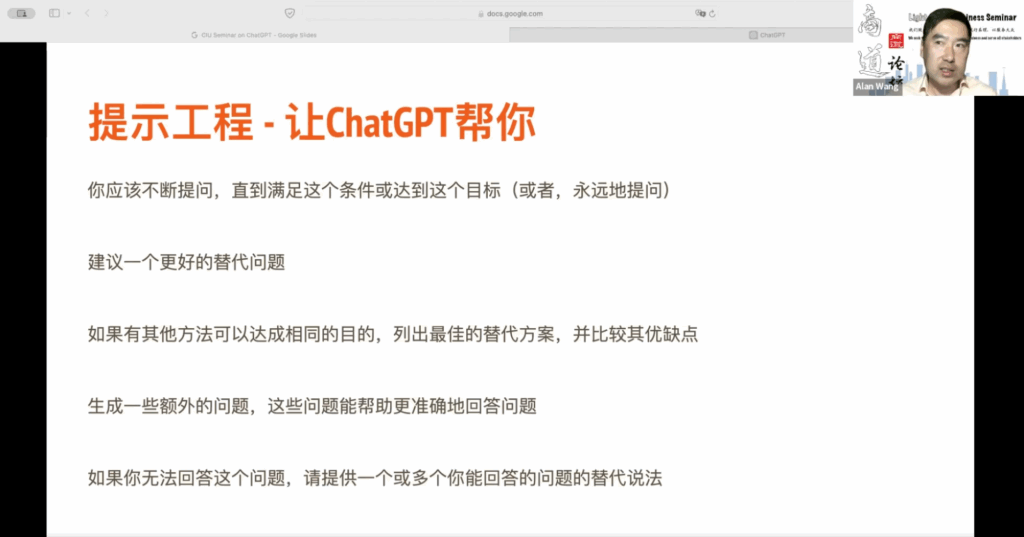Reload the page with refresh icon
The height and width of the screenshot is (537, 1024).
point(712,13)
